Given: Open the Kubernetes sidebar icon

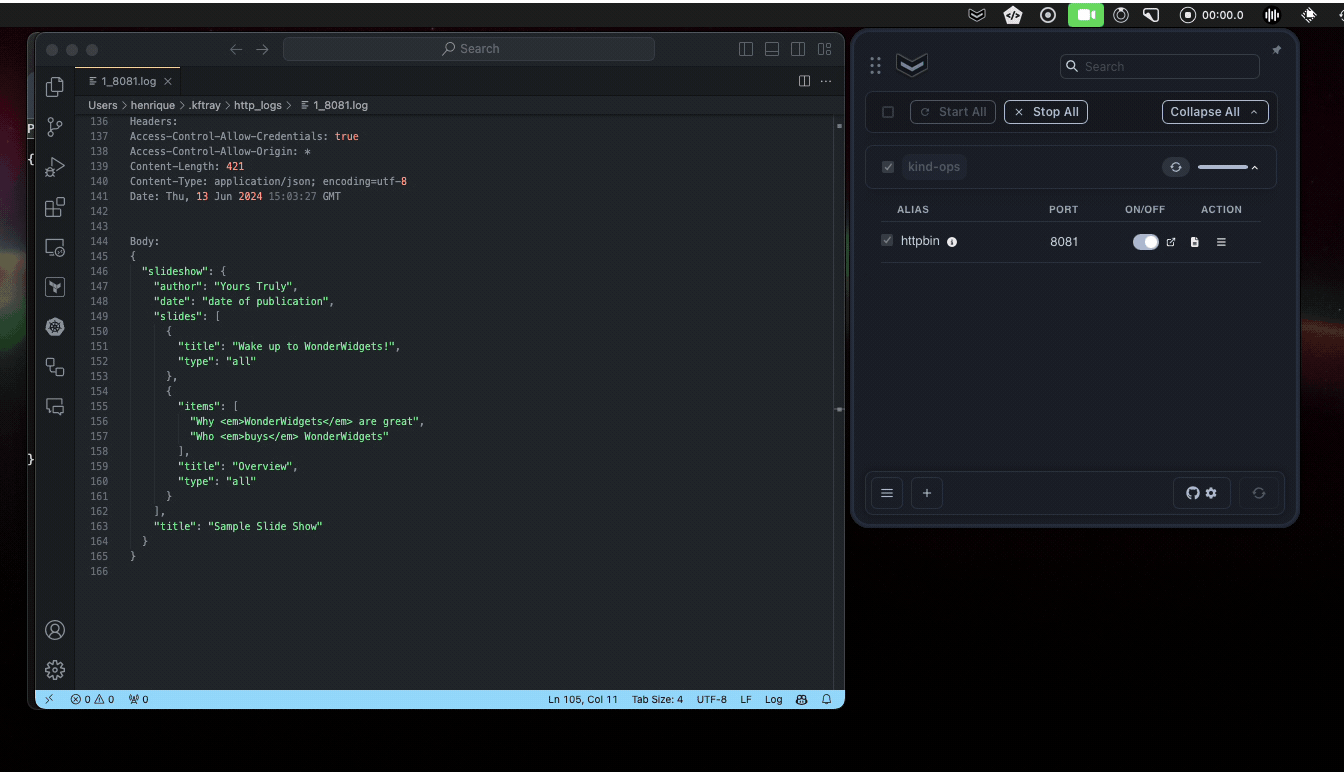Looking at the screenshot, I should coord(55,327).
